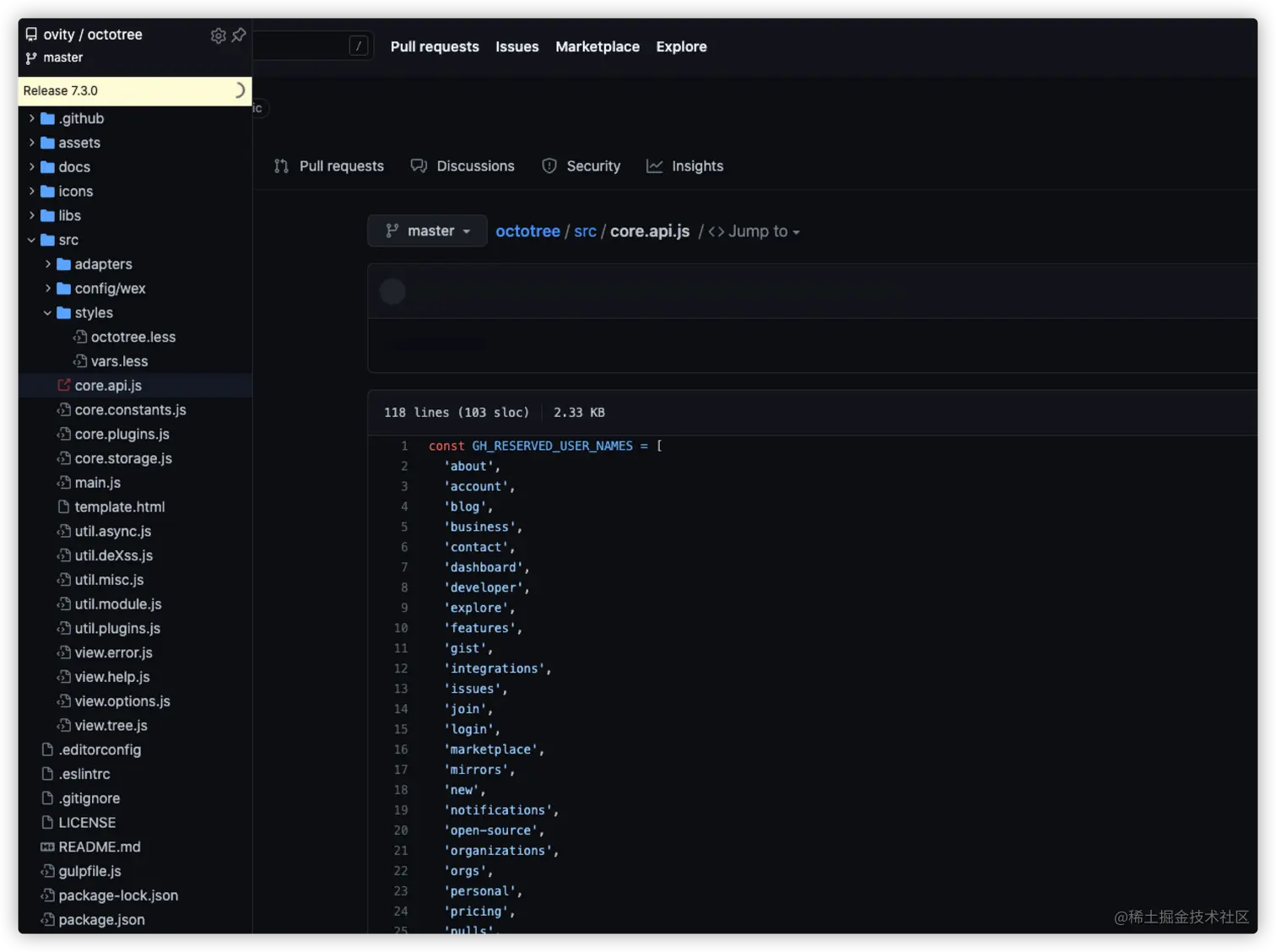Open package-lock.json in the file tree
This screenshot has width=1276, height=952.
[118, 895]
